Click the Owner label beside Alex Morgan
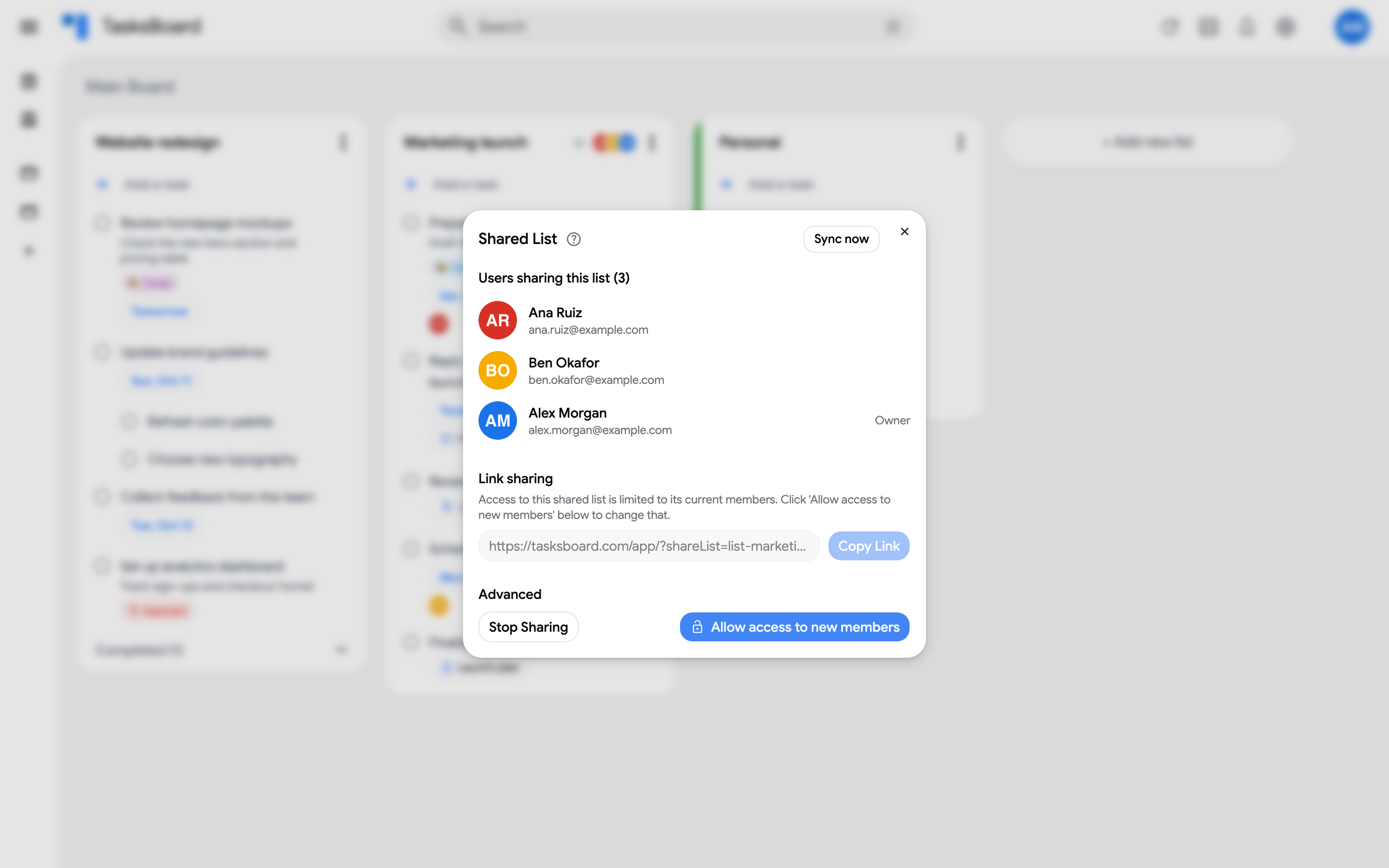The width and height of the screenshot is (1389, 868). click(892, 420)
